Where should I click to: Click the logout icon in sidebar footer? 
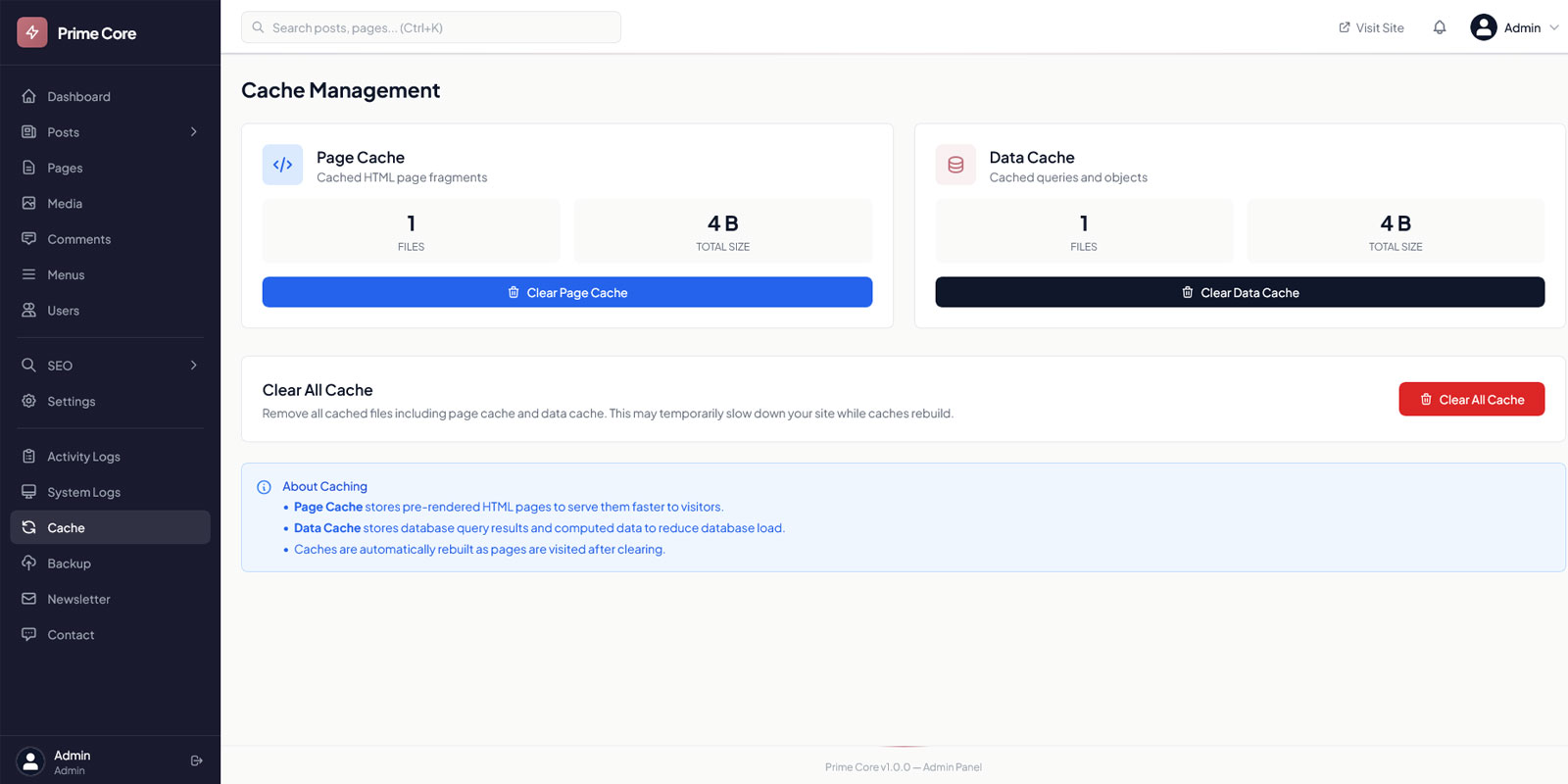[x=196, y=760]
